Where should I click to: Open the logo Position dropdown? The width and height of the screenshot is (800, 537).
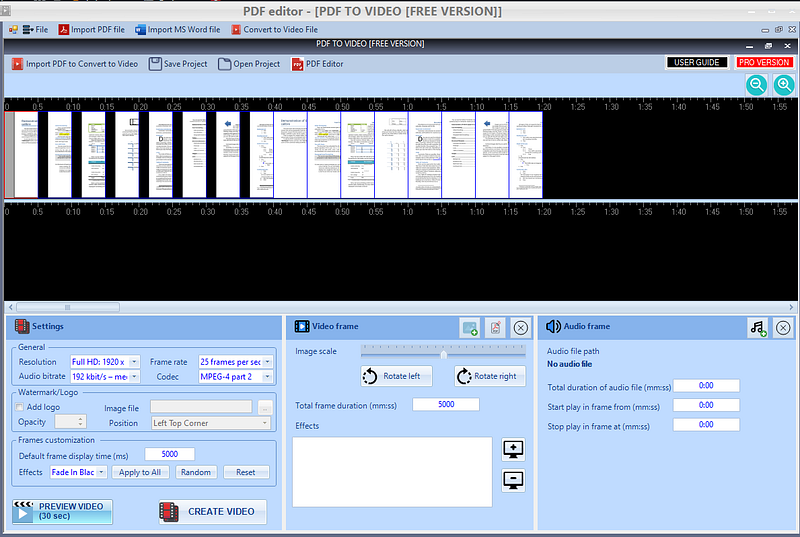pos(211,423)
